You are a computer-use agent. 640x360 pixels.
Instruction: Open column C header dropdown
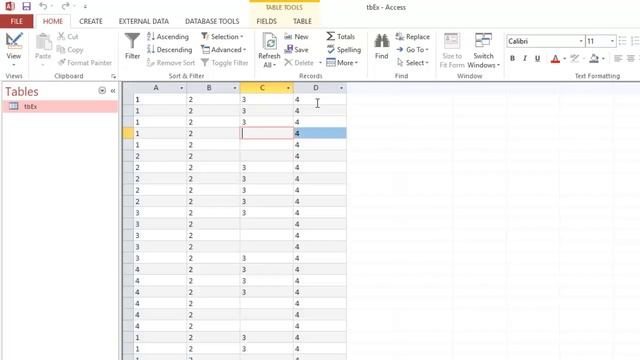point(288,88)
